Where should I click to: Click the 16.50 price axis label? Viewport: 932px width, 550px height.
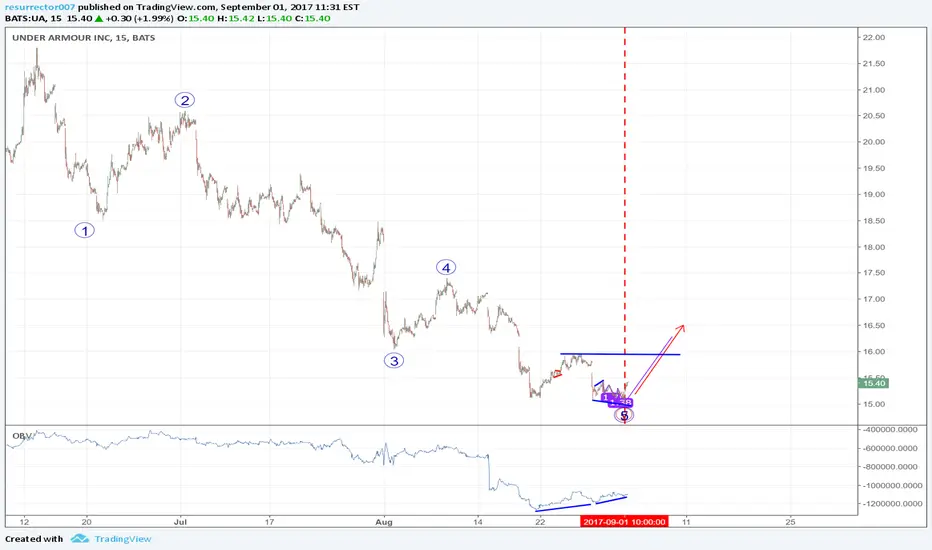click(x=874, y=325)
